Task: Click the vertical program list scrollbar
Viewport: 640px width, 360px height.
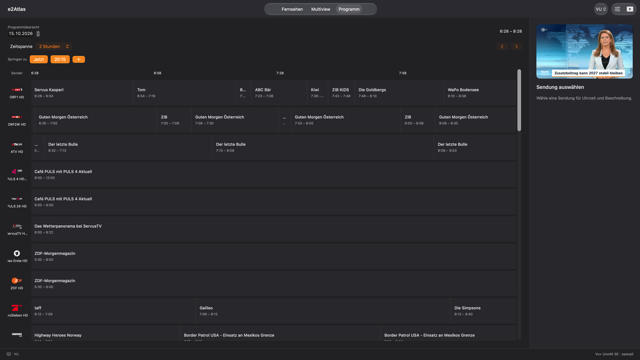Action: (519, 100)
